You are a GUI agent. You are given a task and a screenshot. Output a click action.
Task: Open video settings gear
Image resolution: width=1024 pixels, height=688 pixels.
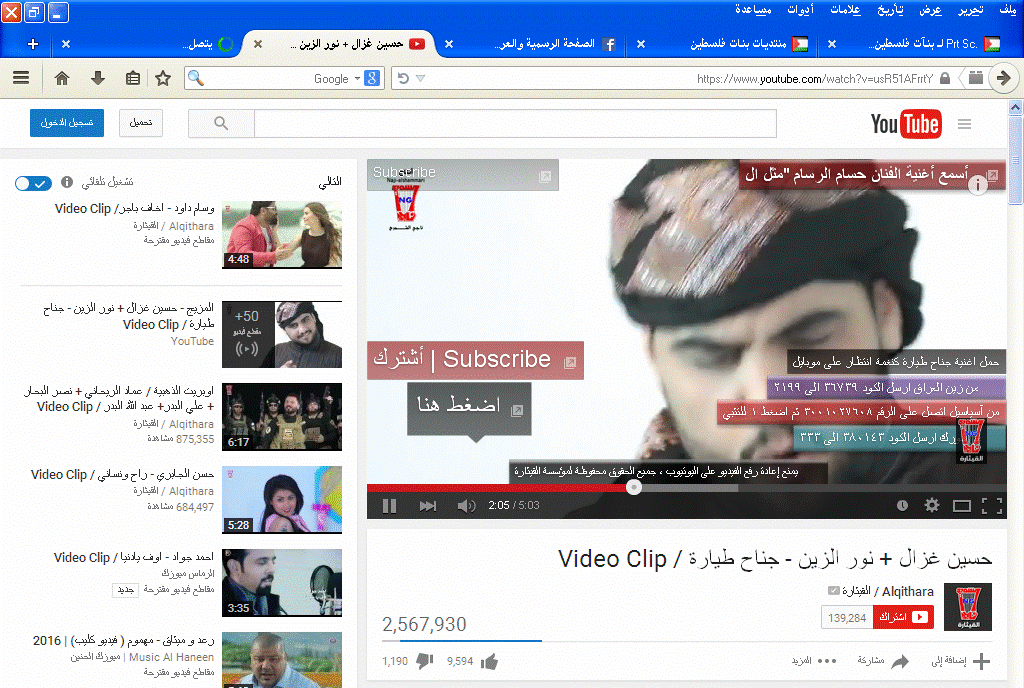(x=932, y=505)
